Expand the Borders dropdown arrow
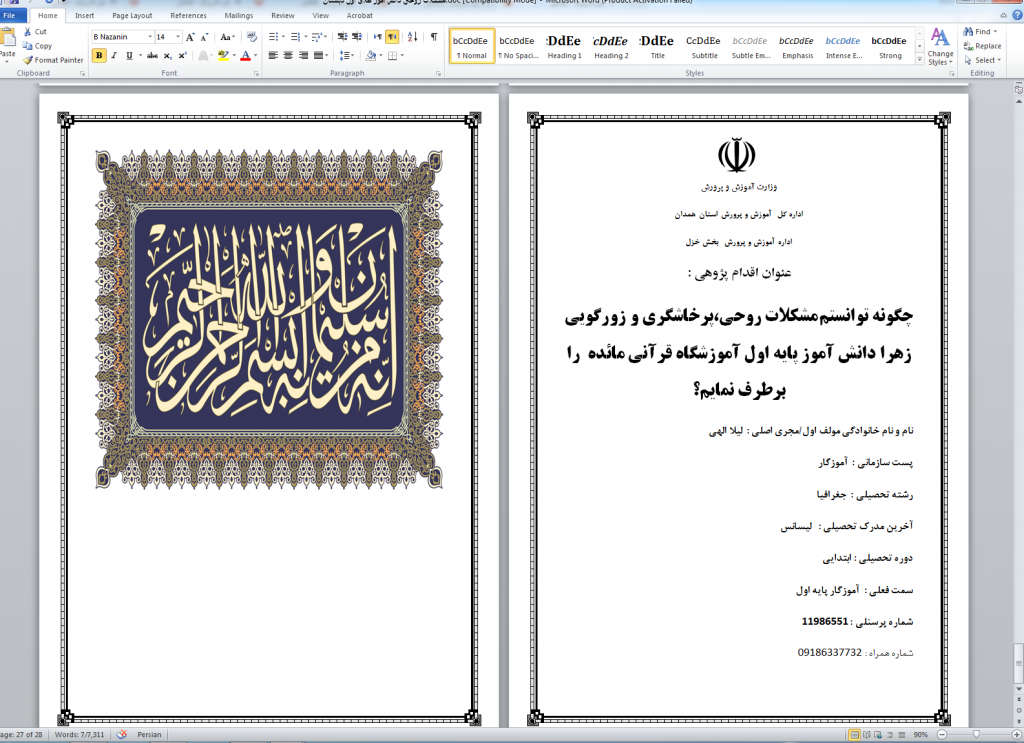This screenshot has width=1024, height=743. pos(402,55)
